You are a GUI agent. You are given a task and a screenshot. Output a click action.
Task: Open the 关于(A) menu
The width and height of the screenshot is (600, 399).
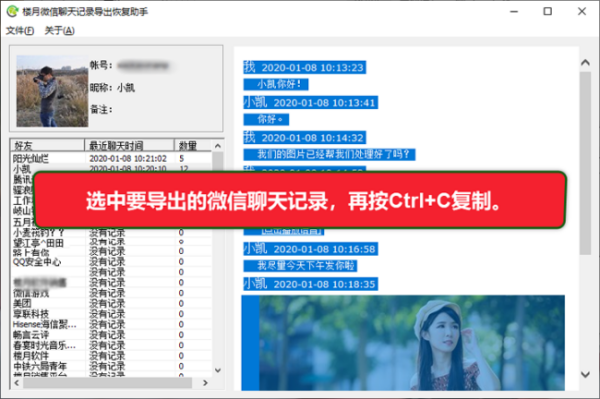click(59, 31)
